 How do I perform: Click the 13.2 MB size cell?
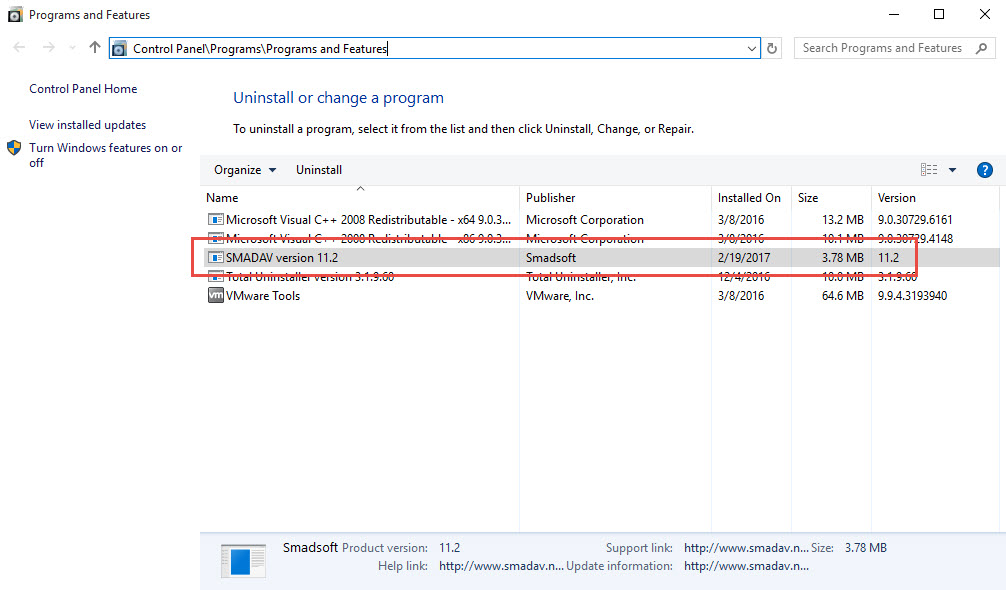[x=842, y=220]
